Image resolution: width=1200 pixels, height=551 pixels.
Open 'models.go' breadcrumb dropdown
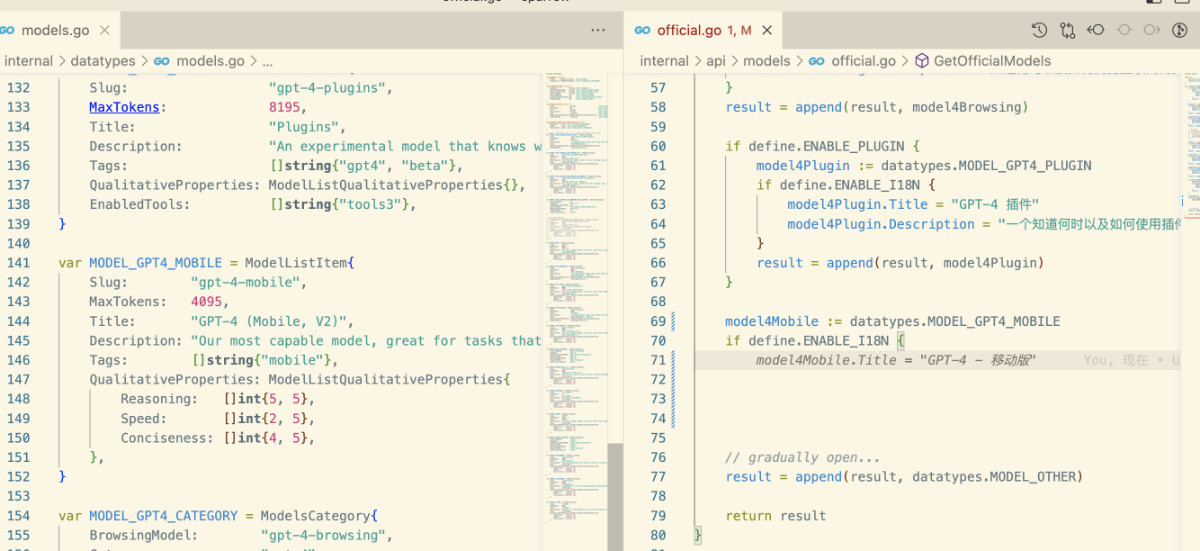211,61
